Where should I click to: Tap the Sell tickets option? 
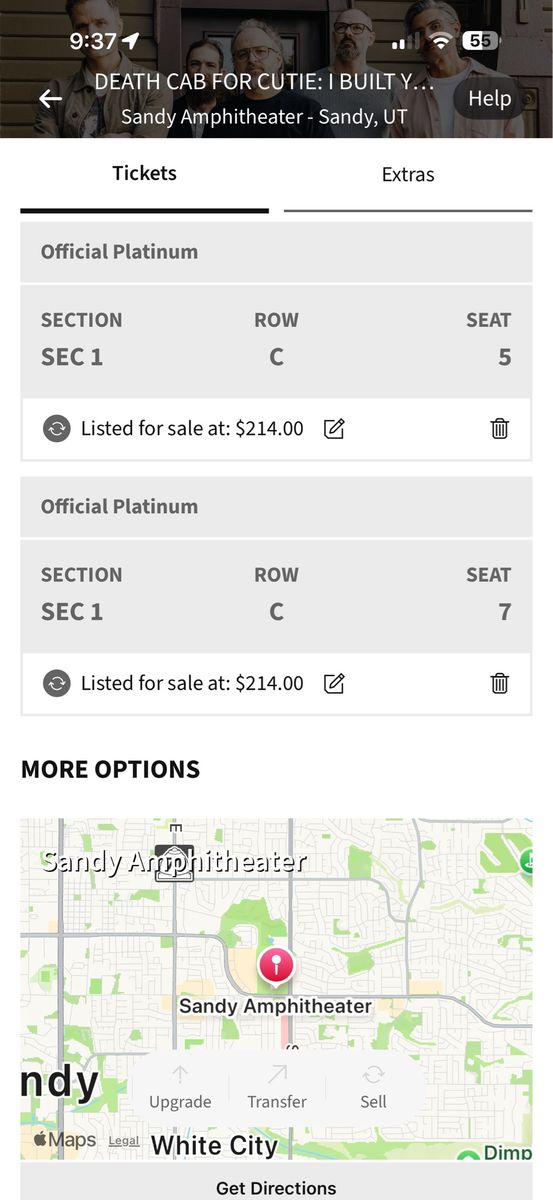coord(373,1087)
